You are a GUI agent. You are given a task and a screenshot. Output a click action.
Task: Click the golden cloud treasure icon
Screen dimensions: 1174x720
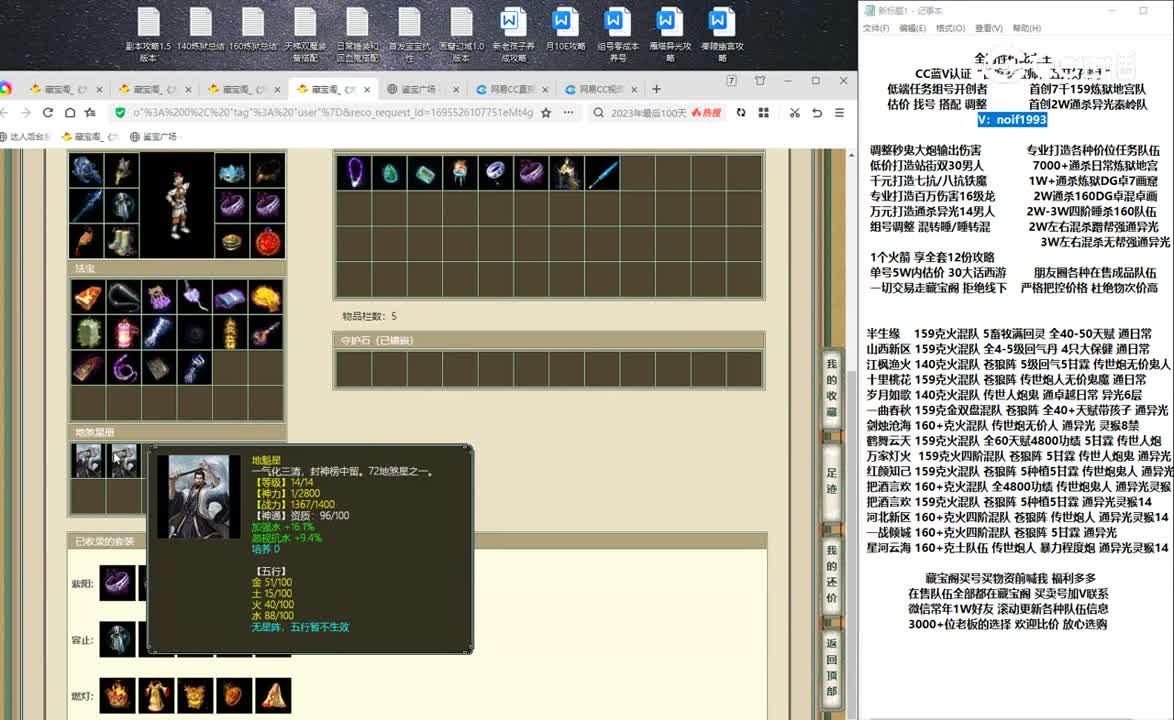pos(266,296)
